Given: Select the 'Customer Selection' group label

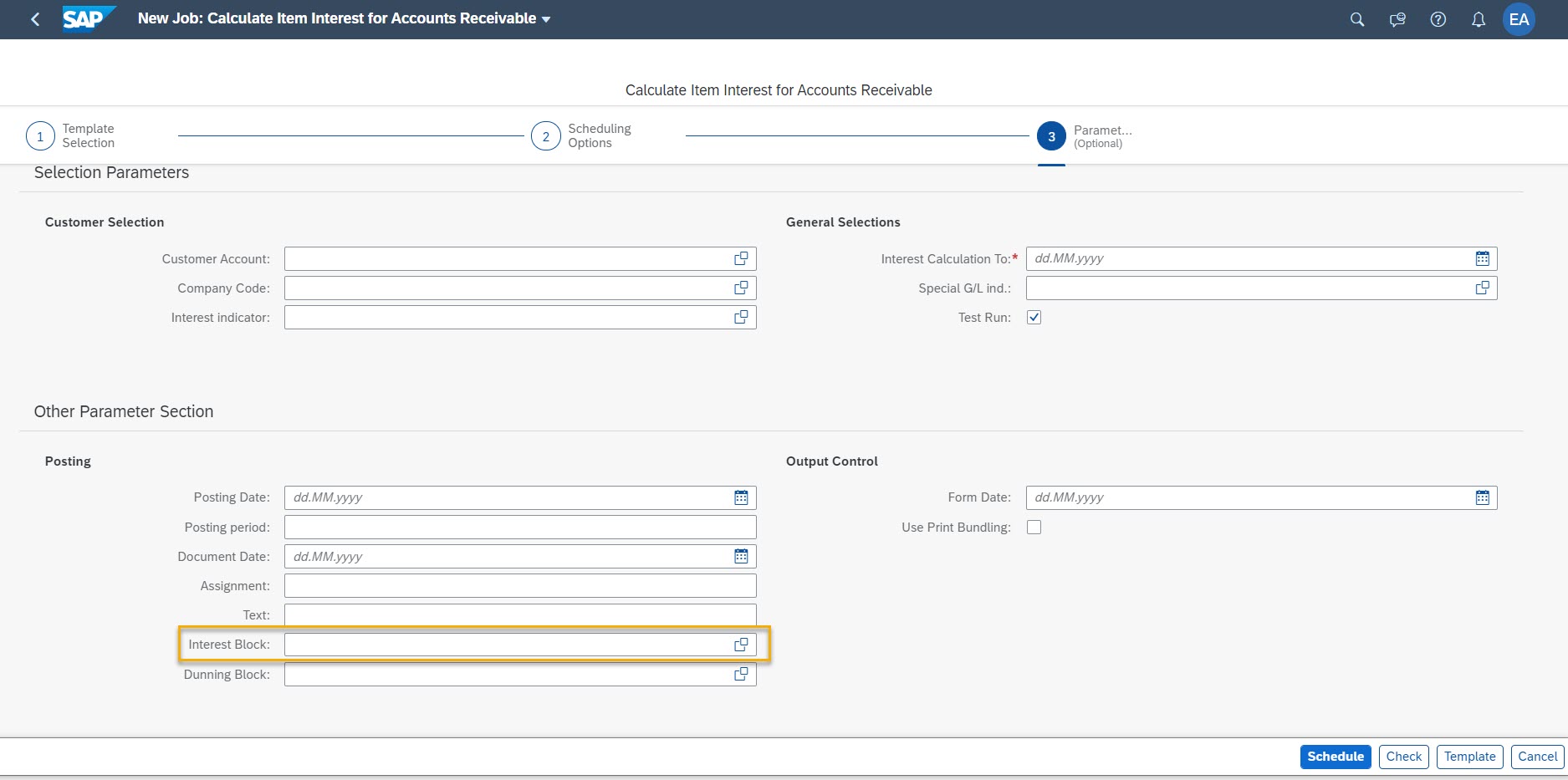Looking at the screenshot, I should (105, 222).
